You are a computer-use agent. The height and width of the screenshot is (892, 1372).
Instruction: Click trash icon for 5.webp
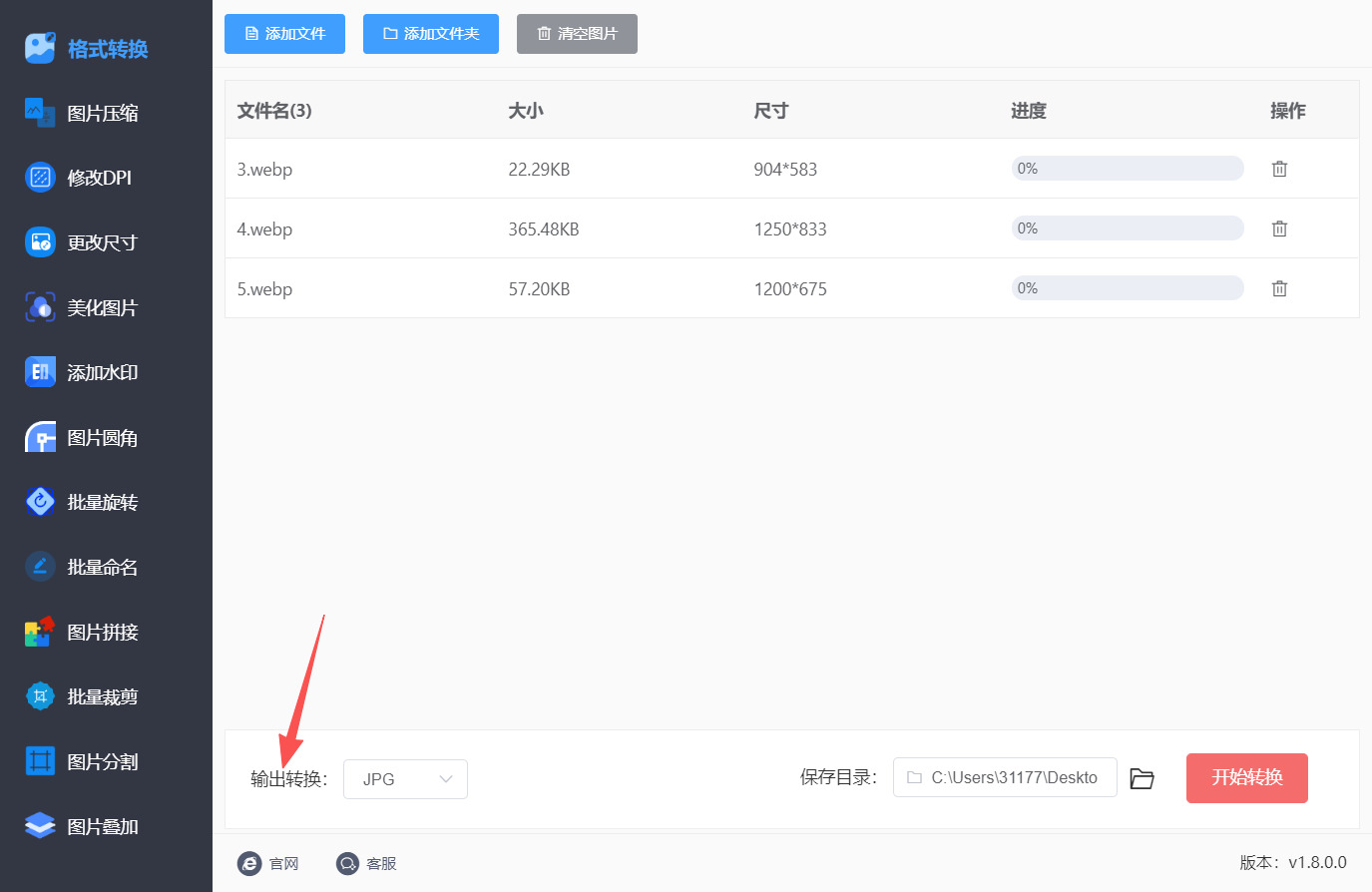coord(1279,288)
